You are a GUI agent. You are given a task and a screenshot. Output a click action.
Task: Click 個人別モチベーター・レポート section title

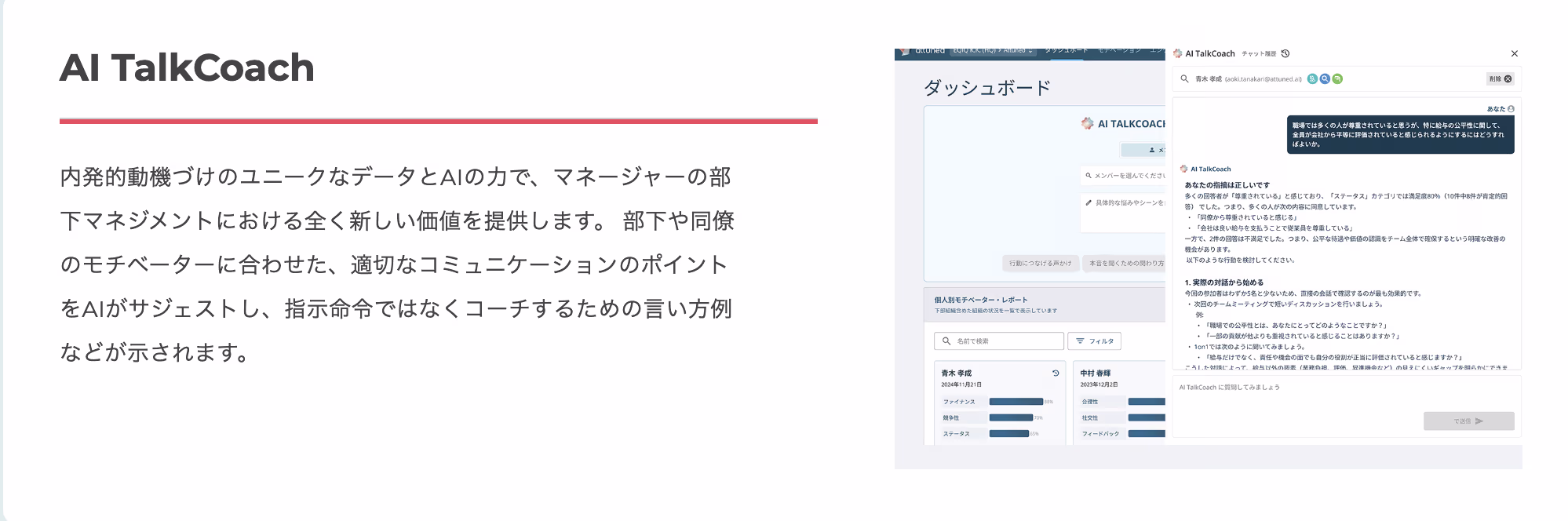coord(980,300)
